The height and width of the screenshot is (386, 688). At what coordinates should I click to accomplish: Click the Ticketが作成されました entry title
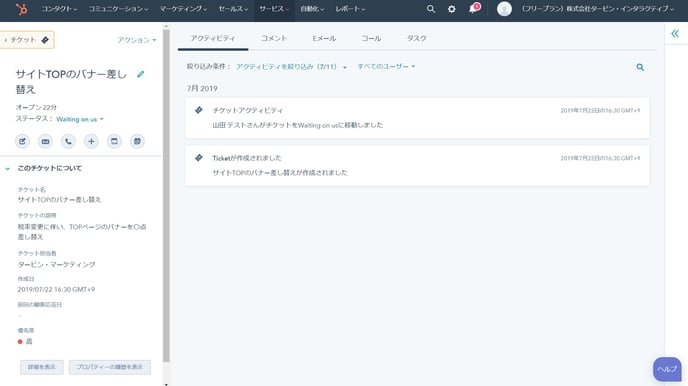click(247, 158)
